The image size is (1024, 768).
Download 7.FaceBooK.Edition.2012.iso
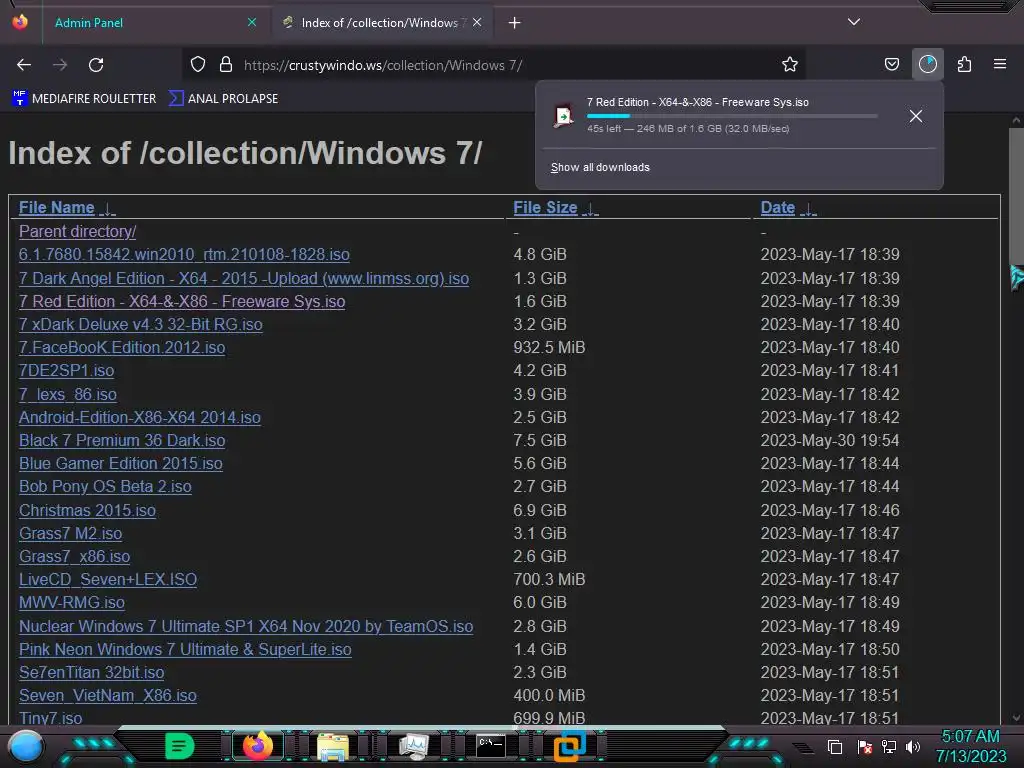tap(122, 347)
